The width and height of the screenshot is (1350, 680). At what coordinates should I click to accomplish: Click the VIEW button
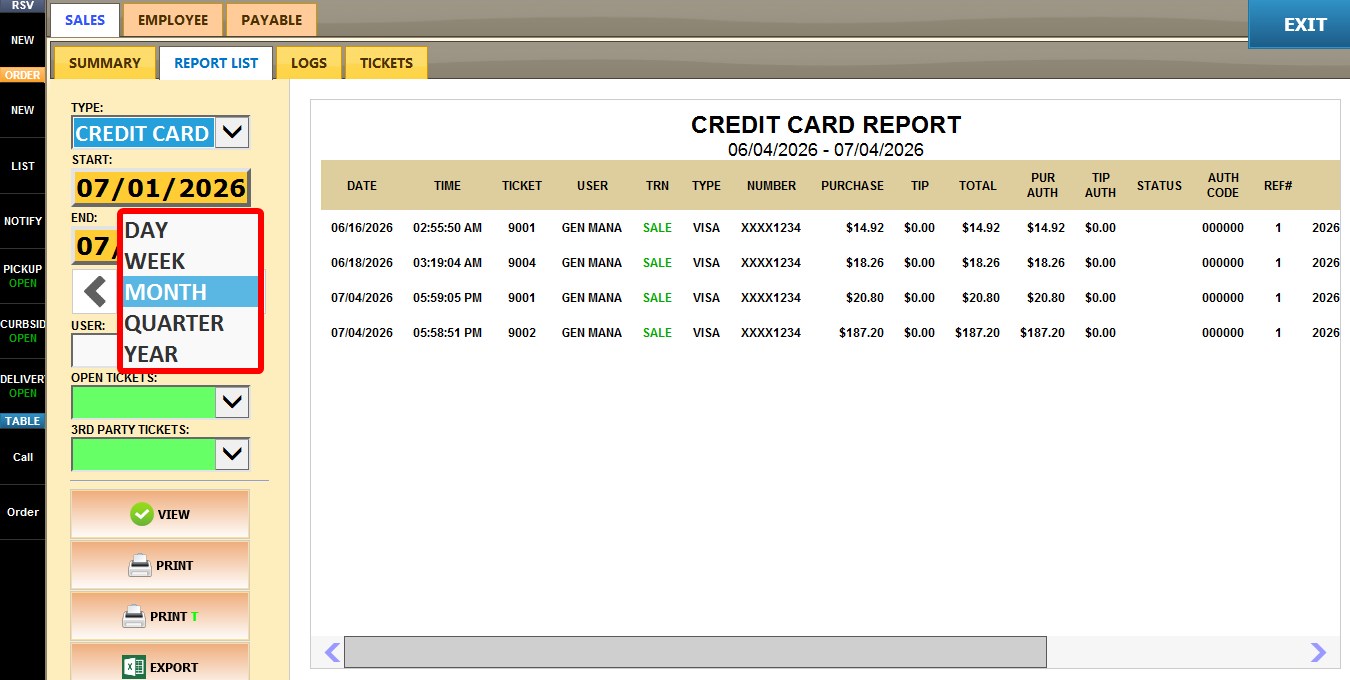[160, 514]
